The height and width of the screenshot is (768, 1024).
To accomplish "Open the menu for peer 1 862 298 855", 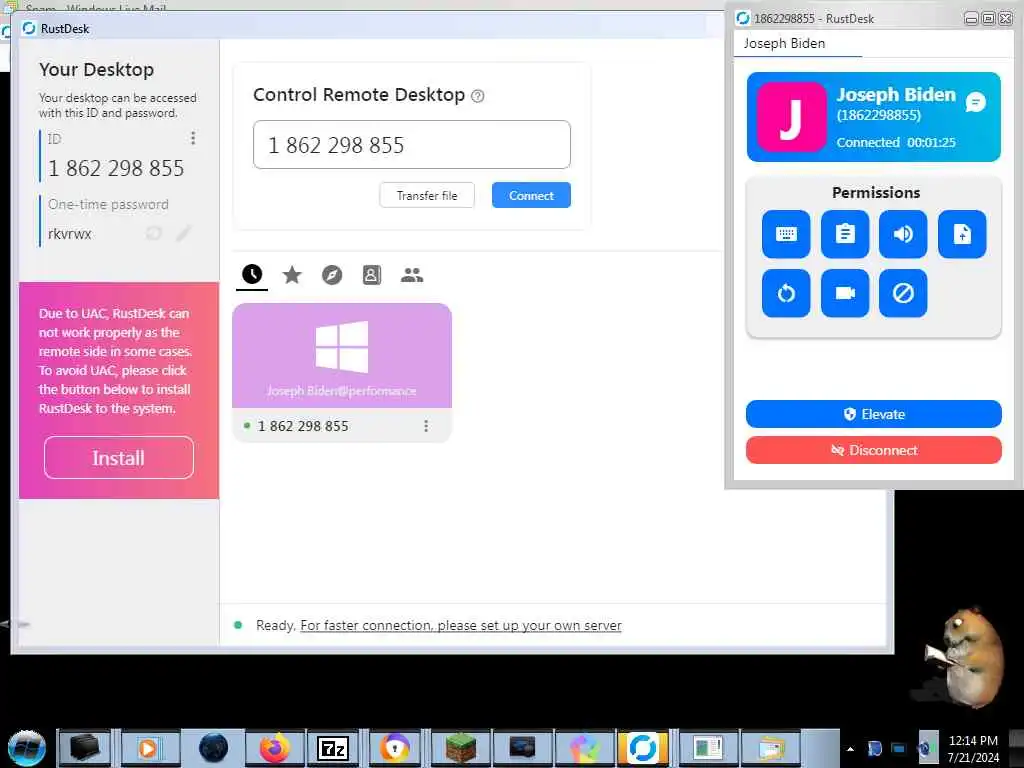I will [x=426, y=426].
